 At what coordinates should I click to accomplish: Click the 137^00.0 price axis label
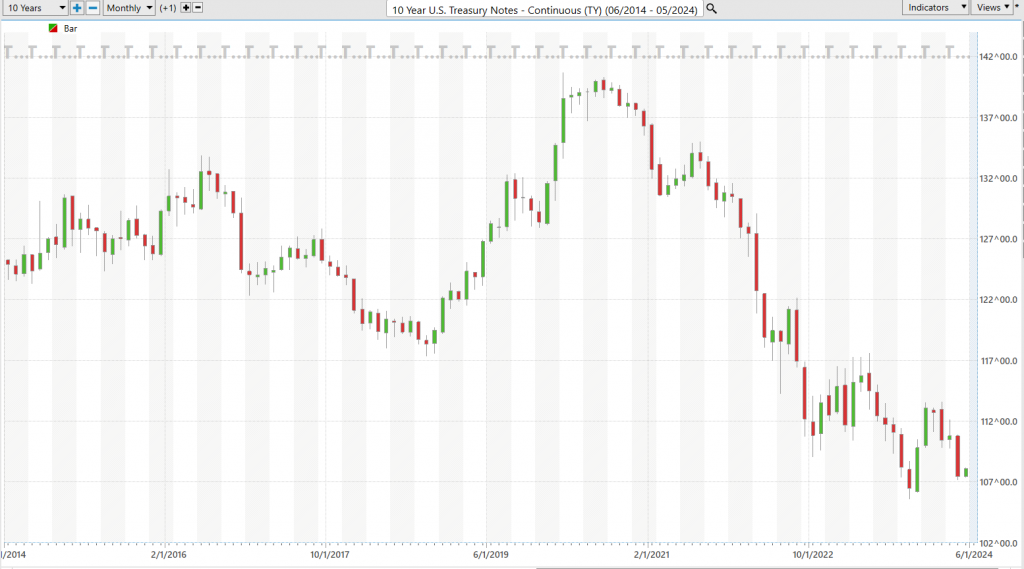pos(998,118)
